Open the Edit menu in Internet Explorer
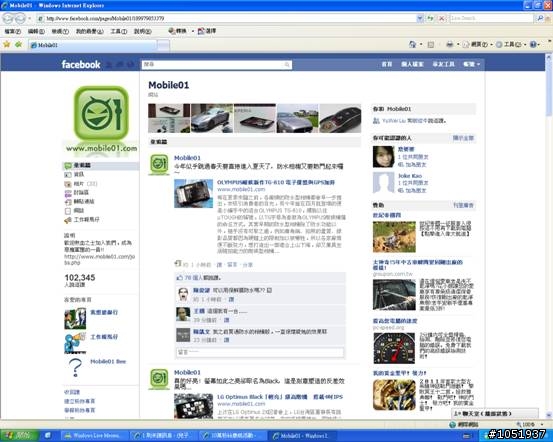Image resolution: width=553 pixels, height=442 pixels. 36,31
